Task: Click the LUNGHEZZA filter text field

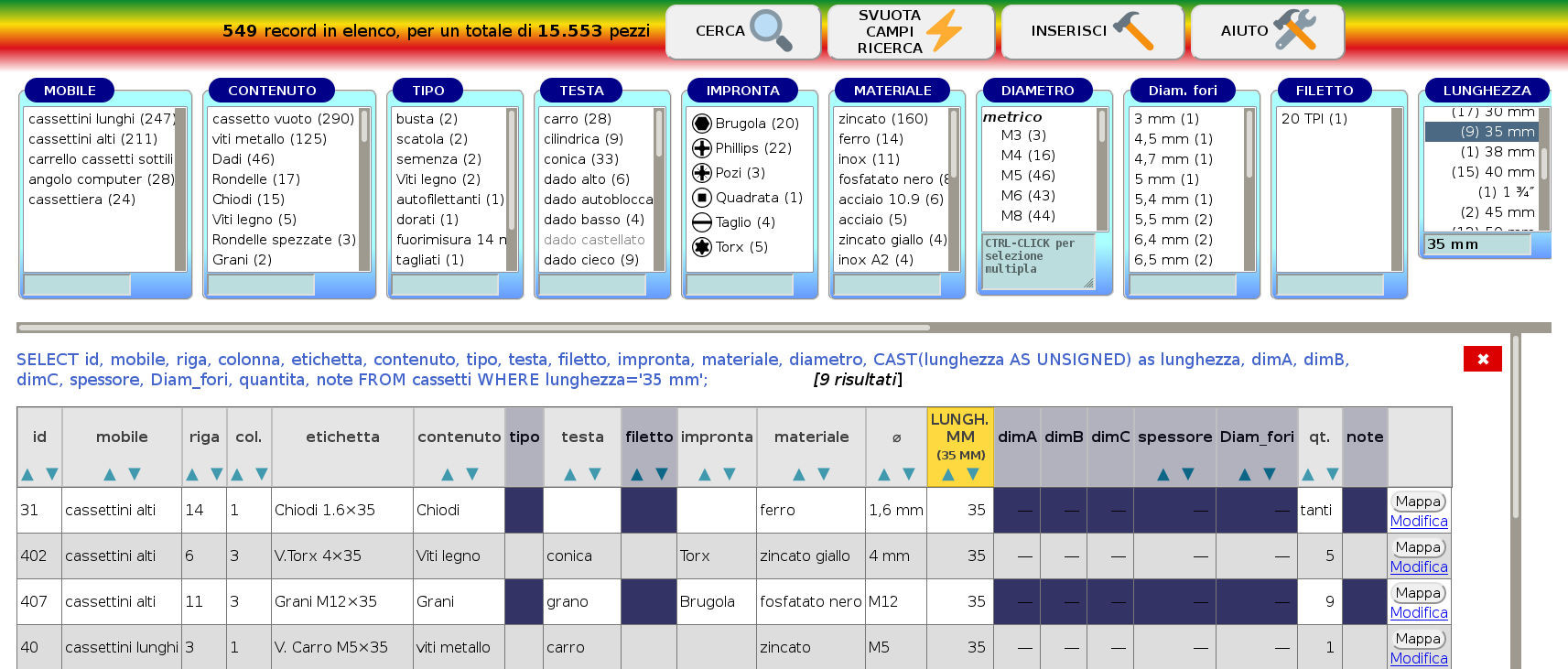Action: pyautogui.click(x=1476, y=244)
